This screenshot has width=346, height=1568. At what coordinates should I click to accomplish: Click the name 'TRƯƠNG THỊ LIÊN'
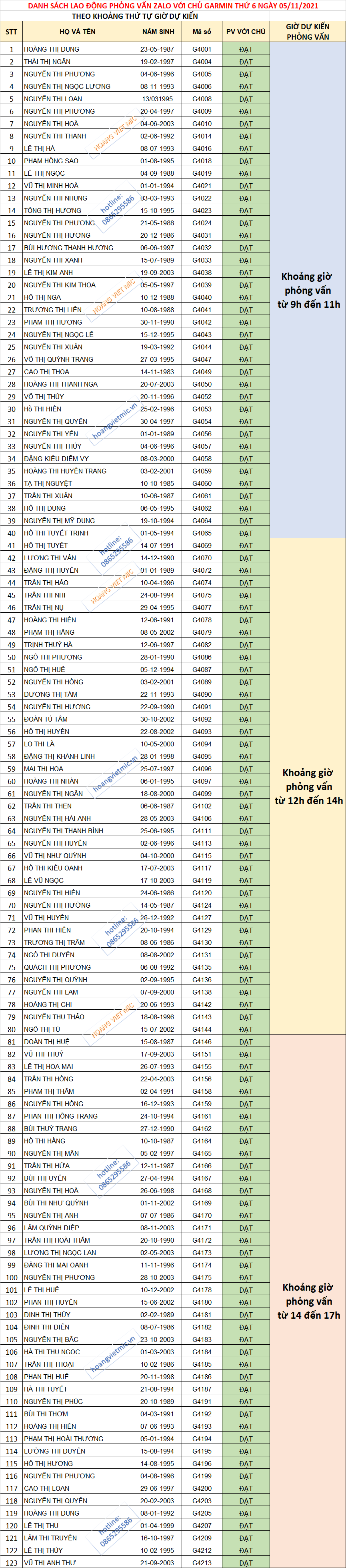53,310
